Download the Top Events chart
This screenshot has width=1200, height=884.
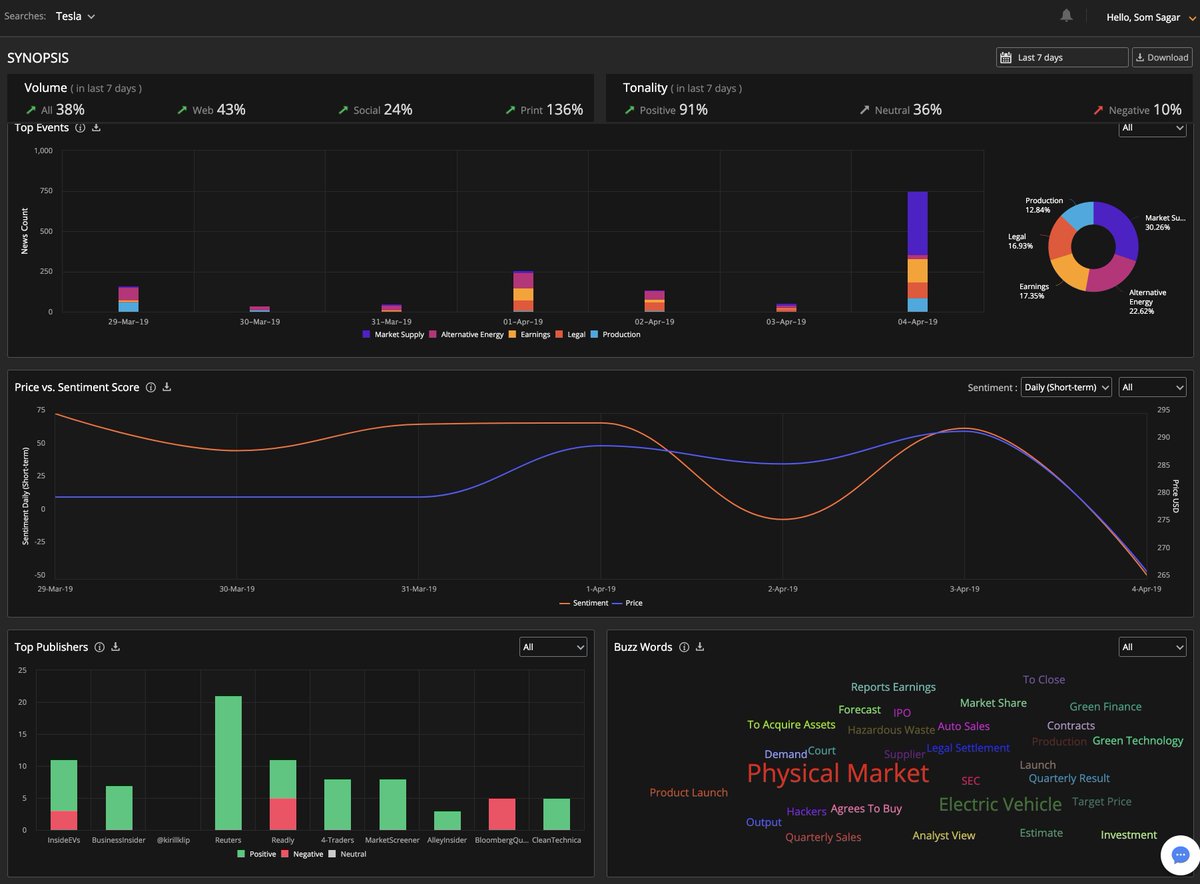pos(96,128)
